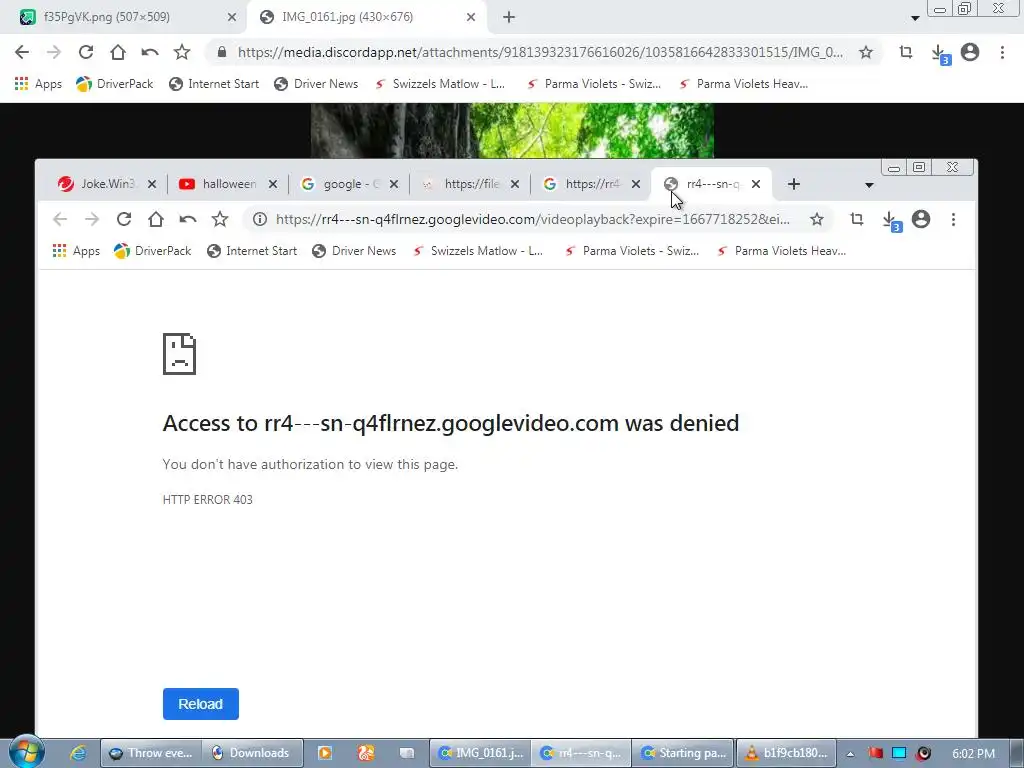Click forest image thumbnail in back window
This screenshot has width=1024, height=768.
point(512,130)
